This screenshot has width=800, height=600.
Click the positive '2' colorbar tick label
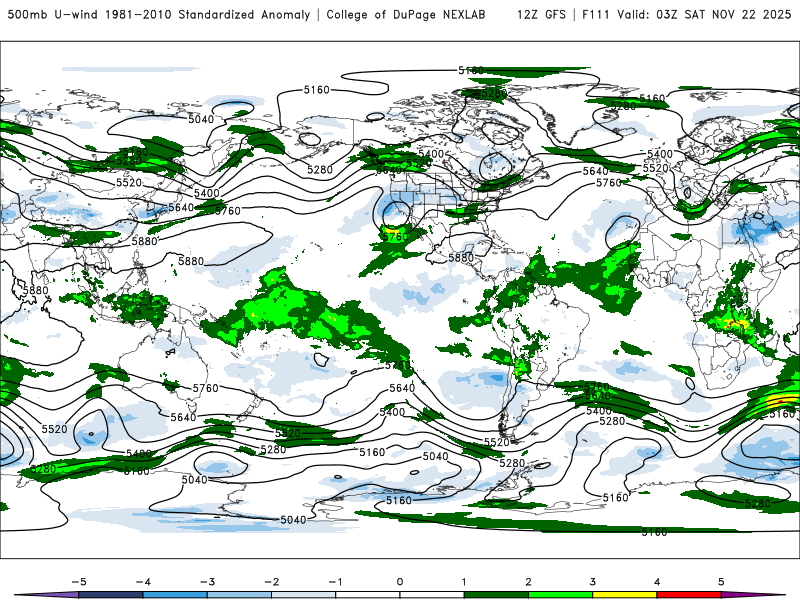[x=528, y=582]
